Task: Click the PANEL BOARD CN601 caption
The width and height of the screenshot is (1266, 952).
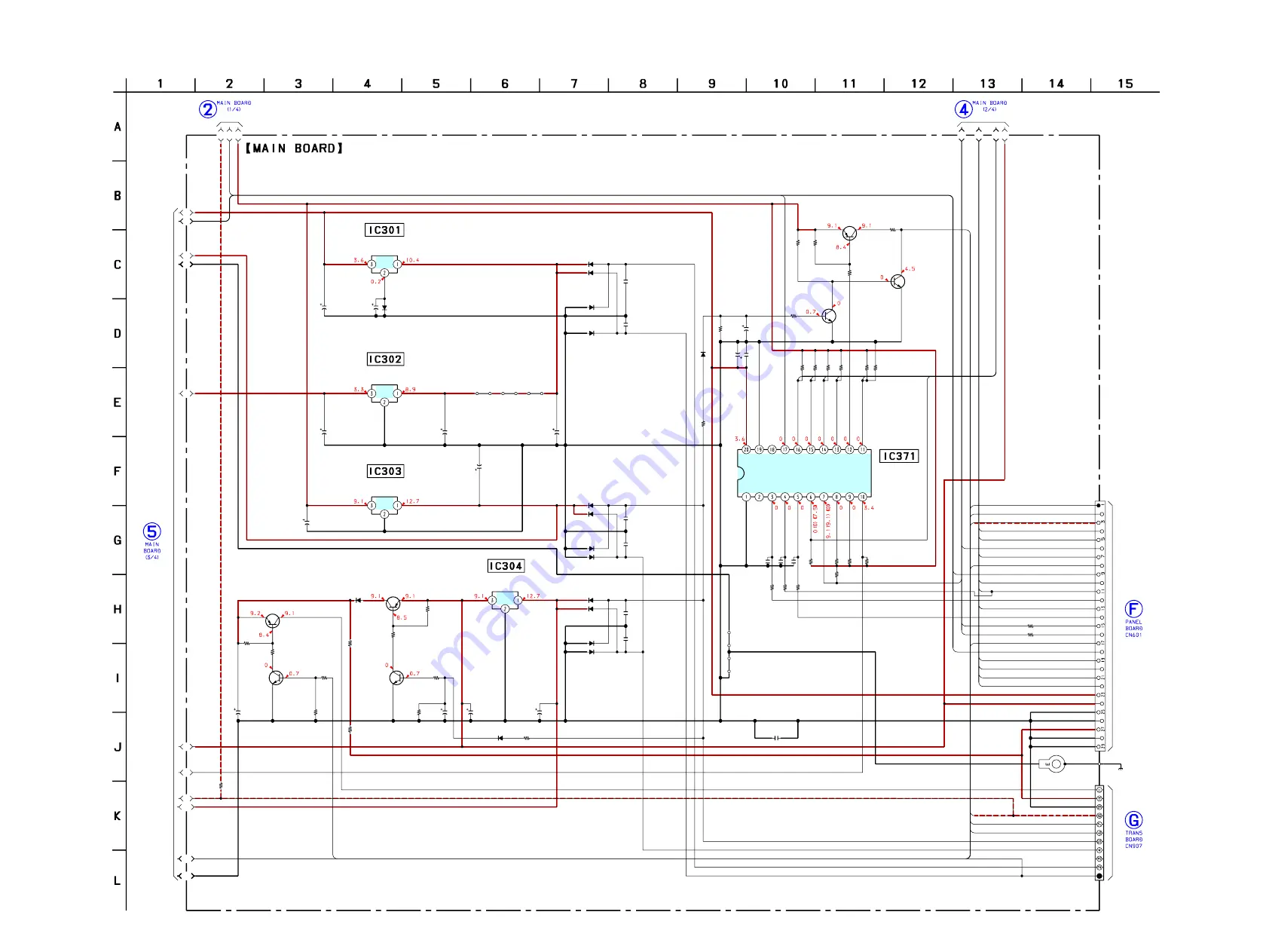Action: (x=1133, y=629)
